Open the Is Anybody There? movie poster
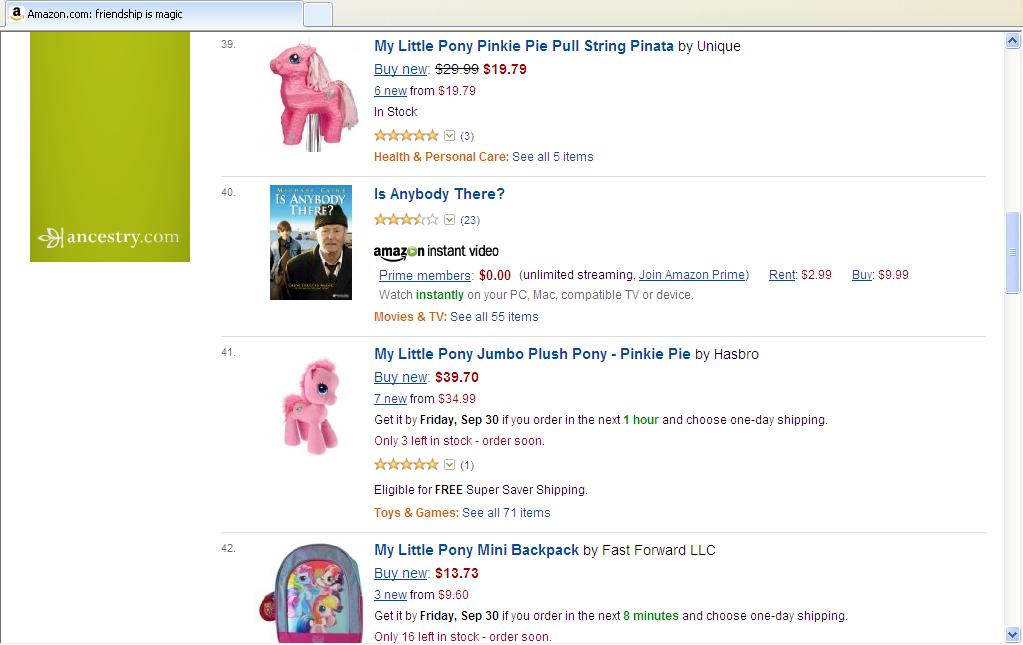Viewport: 1023px width, 645px height. click(311, 242)
